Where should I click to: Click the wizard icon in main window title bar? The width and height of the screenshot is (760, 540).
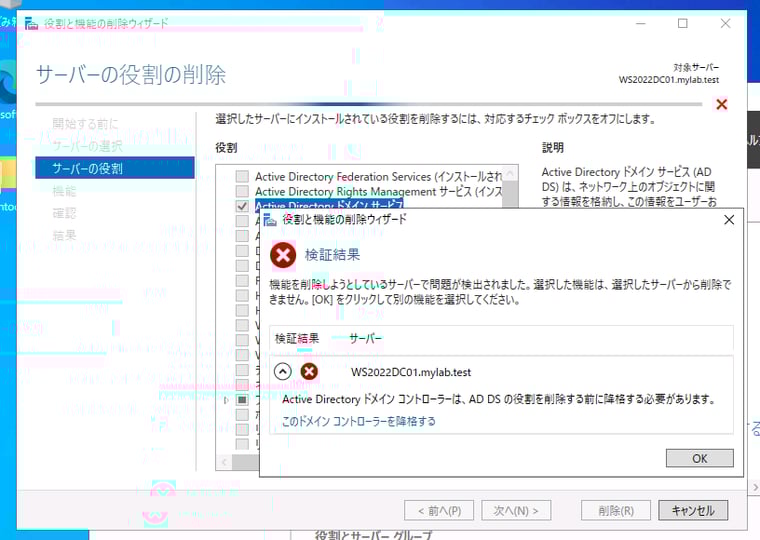coord(32,23)
